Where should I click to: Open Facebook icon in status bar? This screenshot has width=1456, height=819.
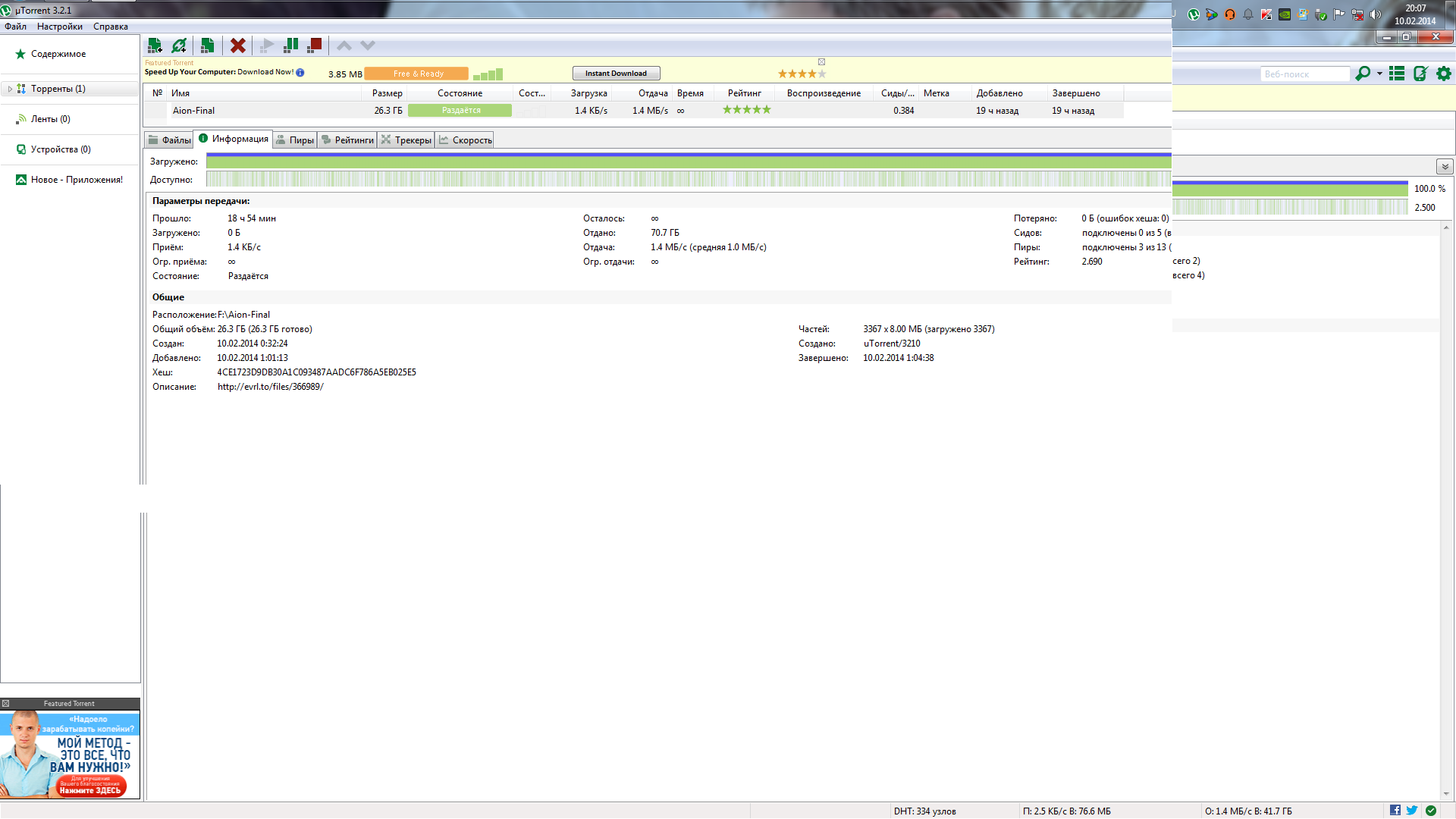coord(1395,811)
